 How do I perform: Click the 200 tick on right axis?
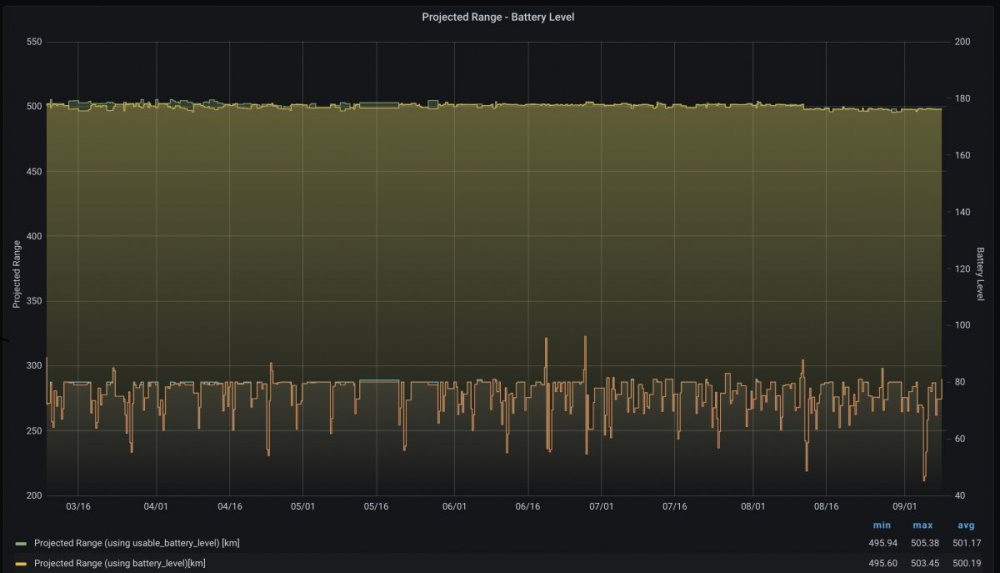(x=962, y=42)
